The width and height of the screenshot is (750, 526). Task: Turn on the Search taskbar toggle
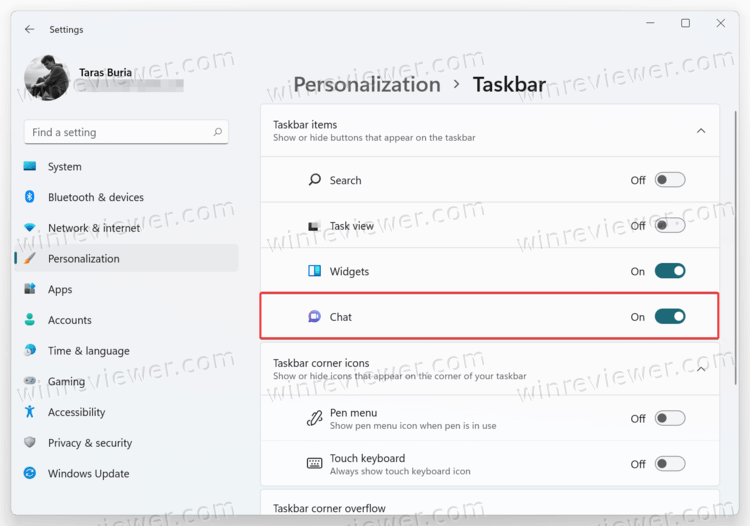click(x=670, y=180)
